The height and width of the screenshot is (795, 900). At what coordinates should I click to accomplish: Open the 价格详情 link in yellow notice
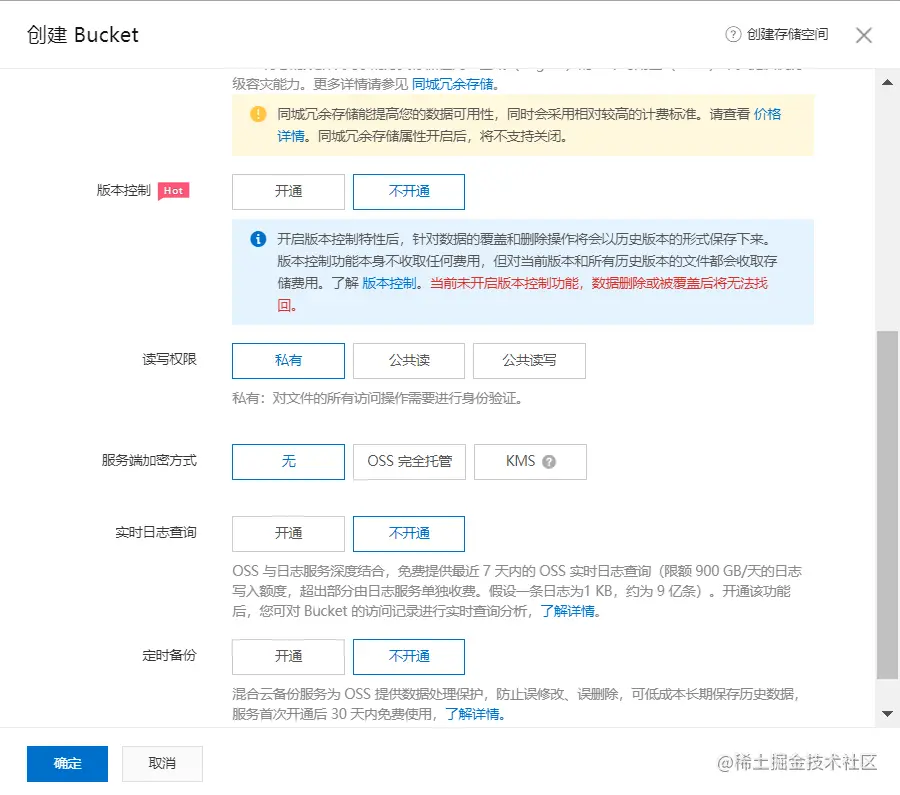tap(767, 114)
